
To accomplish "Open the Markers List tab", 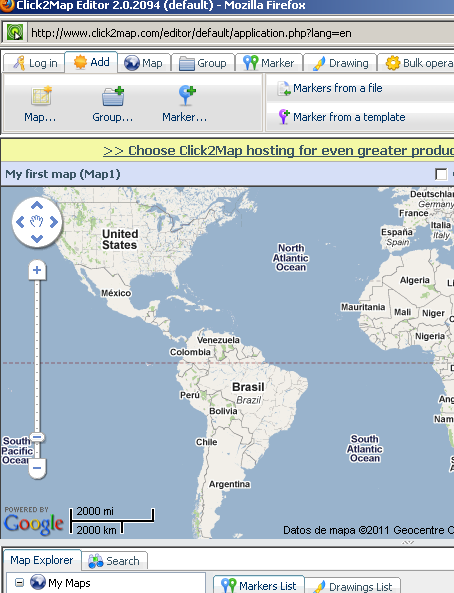I will point(259,585).
